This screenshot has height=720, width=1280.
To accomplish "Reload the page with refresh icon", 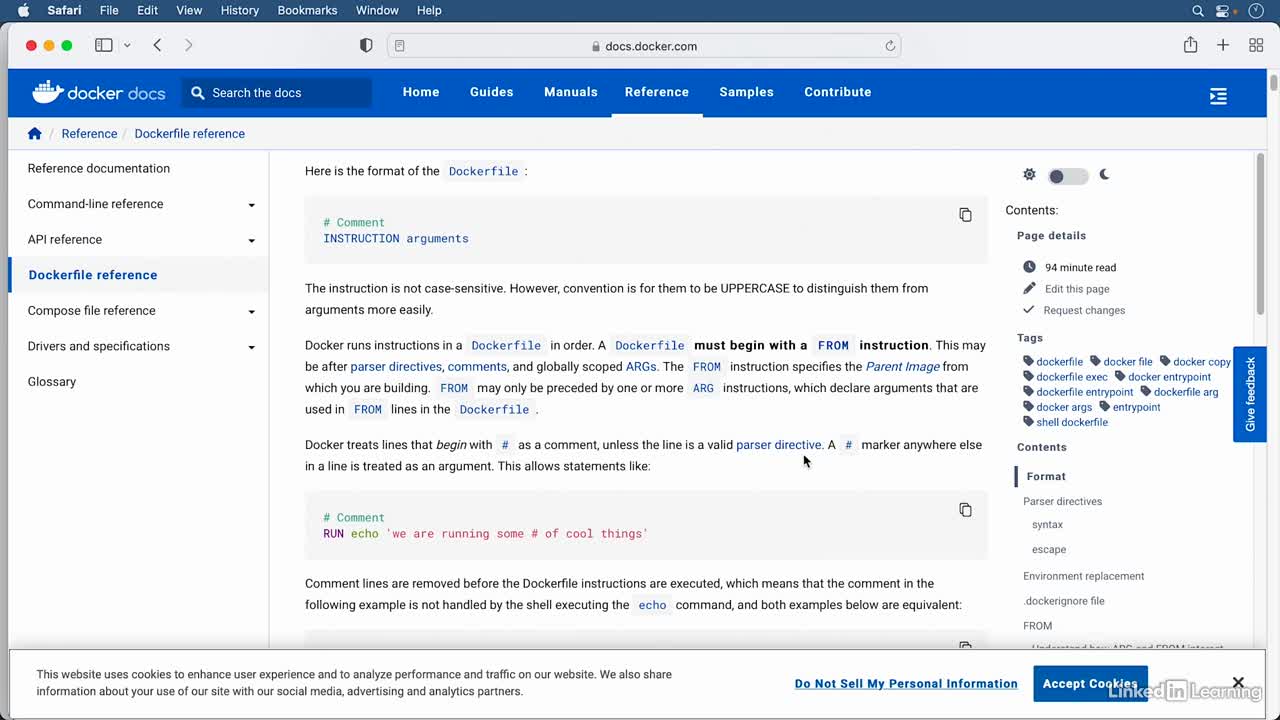I will (x=890, y=46).
